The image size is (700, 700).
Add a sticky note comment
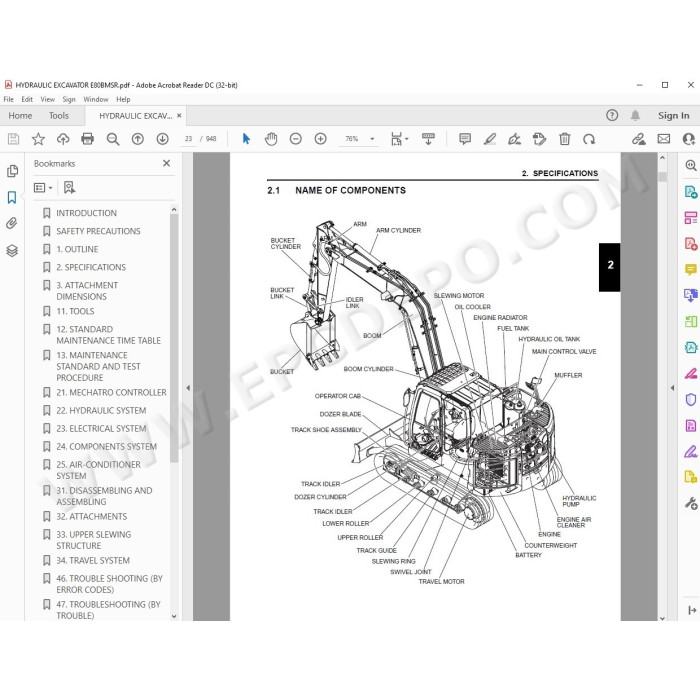point(465,139)
